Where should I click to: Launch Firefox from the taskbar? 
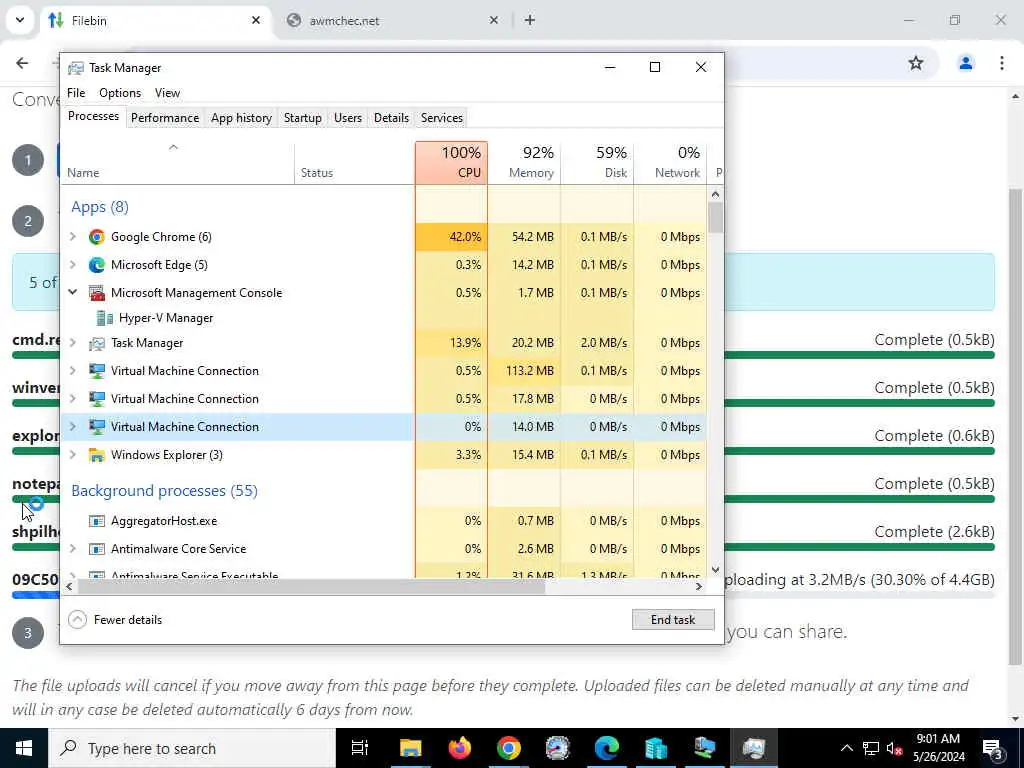pyautogui.click(x=460, y=748)
